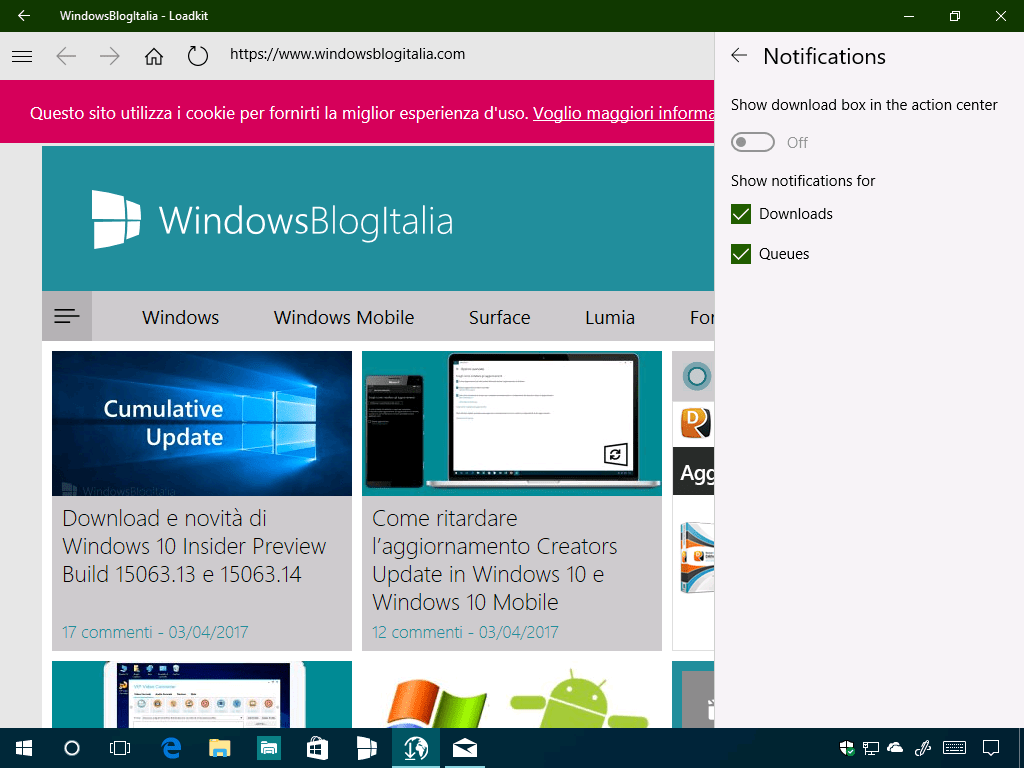Open the Action Center
Image resolution: width=1024 pixels, height=768 pixels.
tap(991, 748)
